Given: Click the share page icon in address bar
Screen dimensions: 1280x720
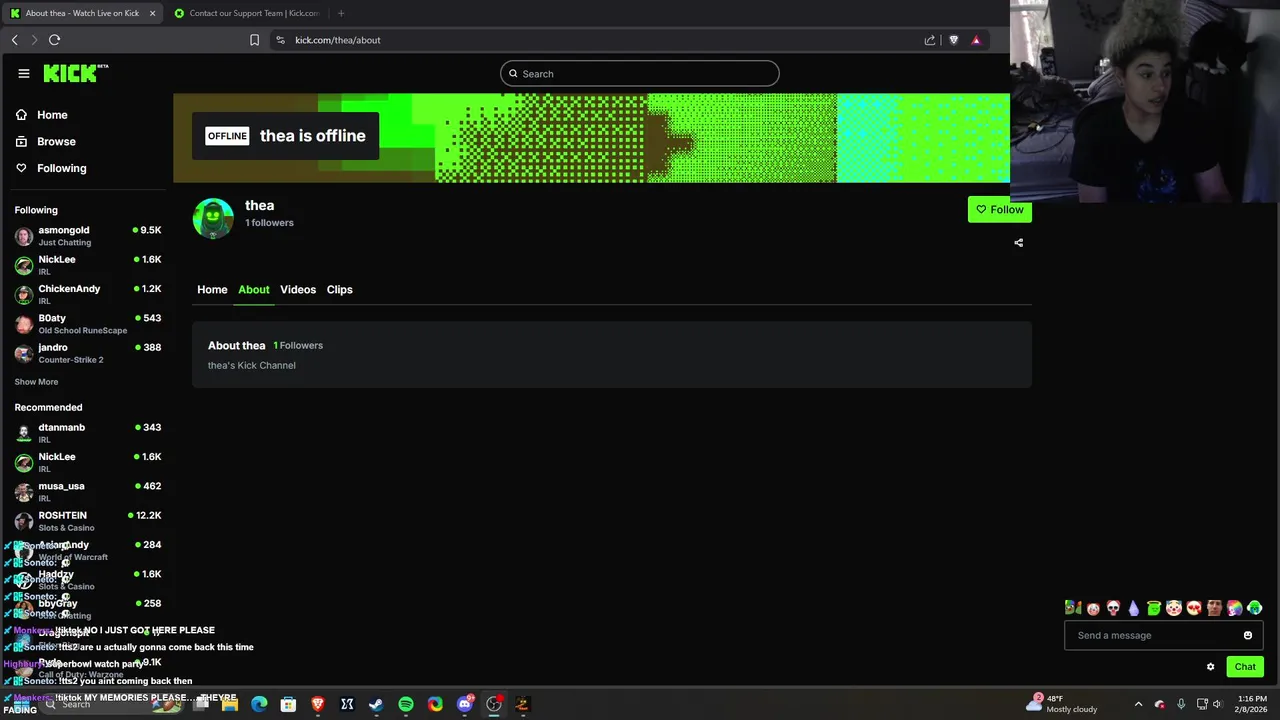Looking at the screenshot, I should click(x=930, y=40).
